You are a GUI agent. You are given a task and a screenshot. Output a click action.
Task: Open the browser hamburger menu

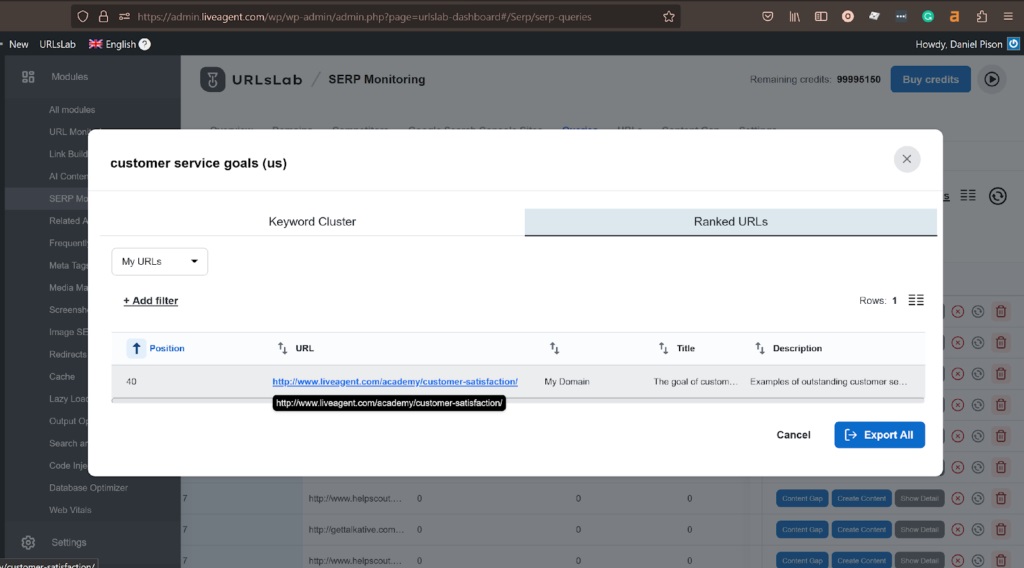click(1008, 17)
